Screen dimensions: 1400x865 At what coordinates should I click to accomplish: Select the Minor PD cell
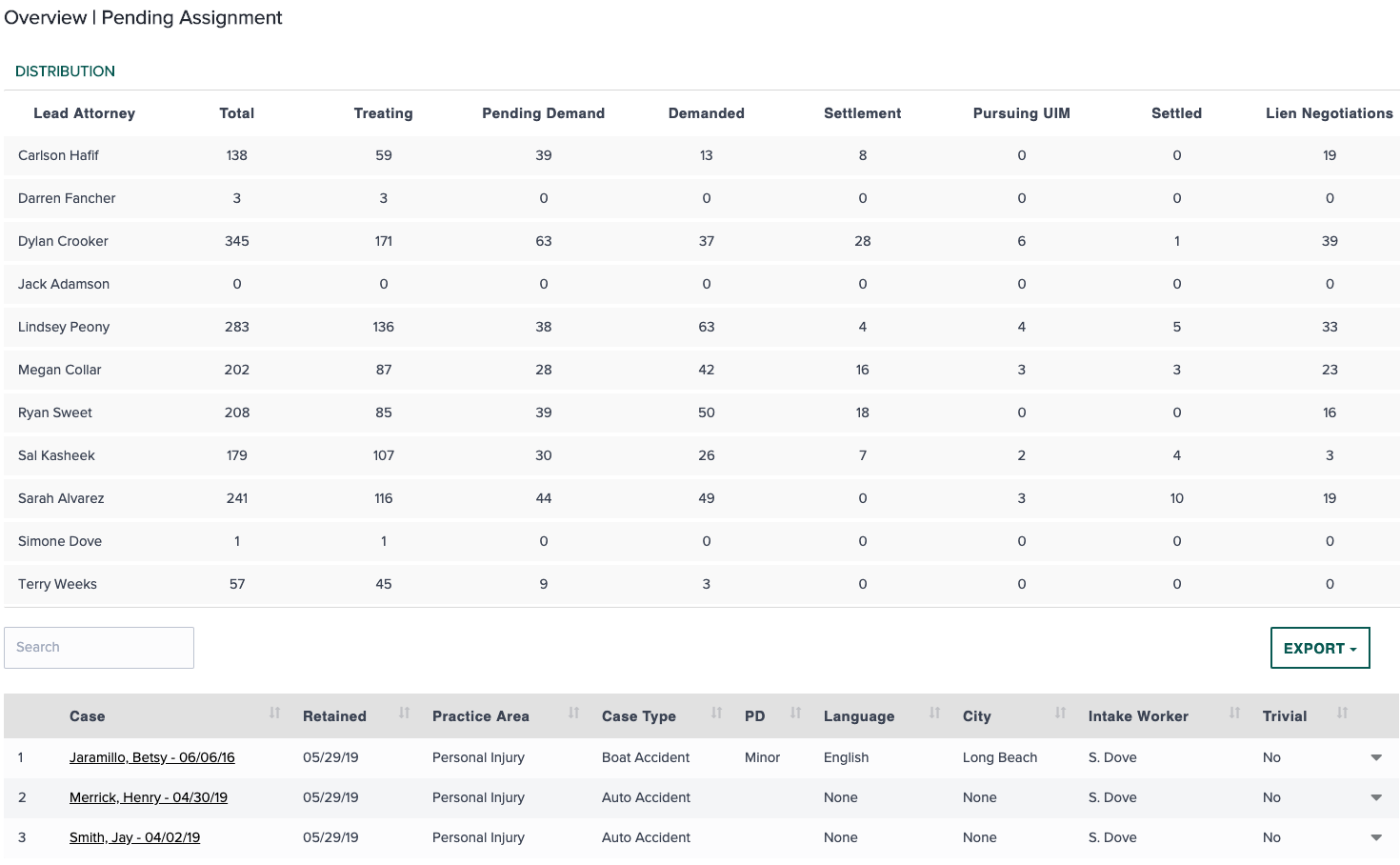click(762, 757)
